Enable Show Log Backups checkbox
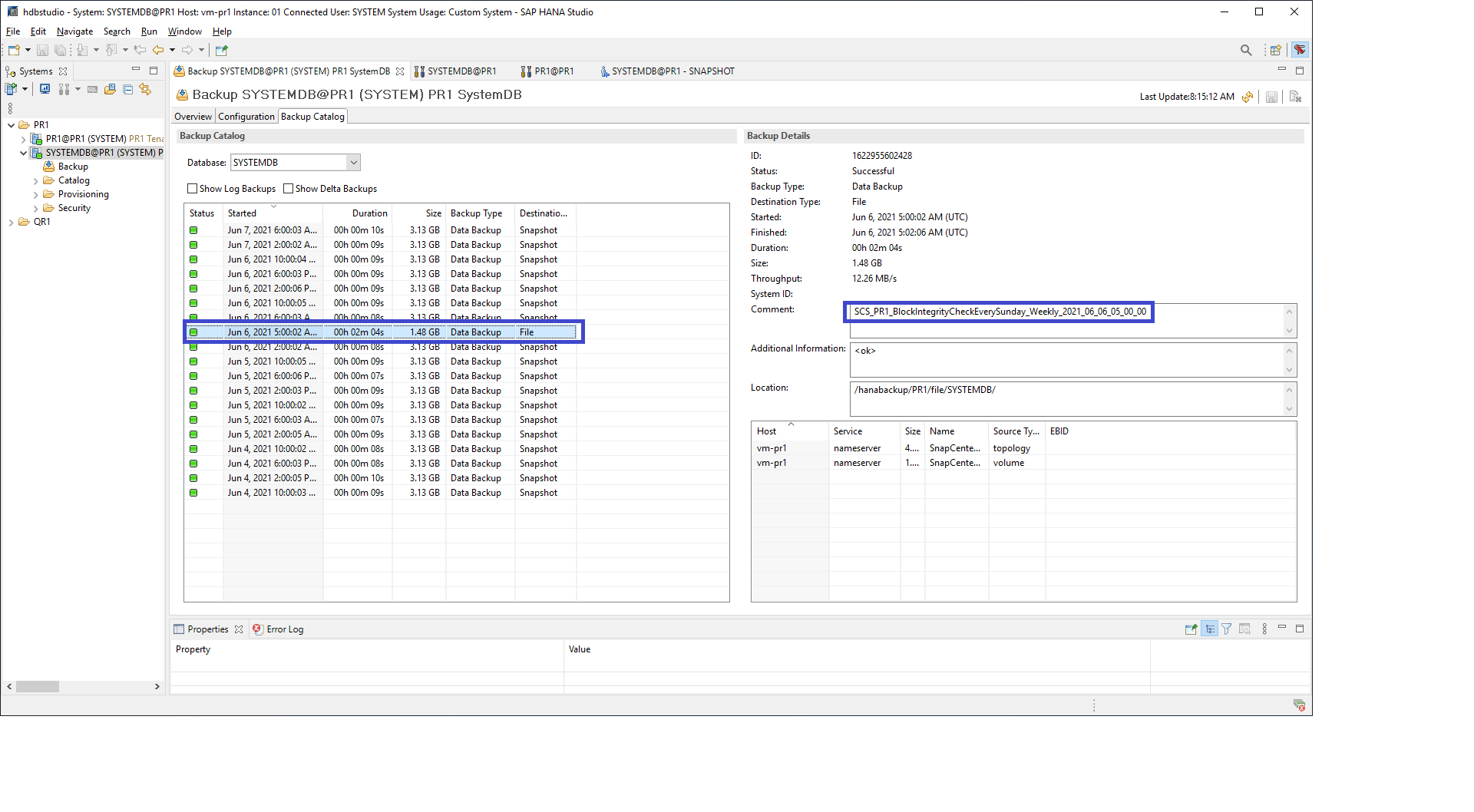Image resolution: width=1474 pixels, height=812 pixels. 193,189
